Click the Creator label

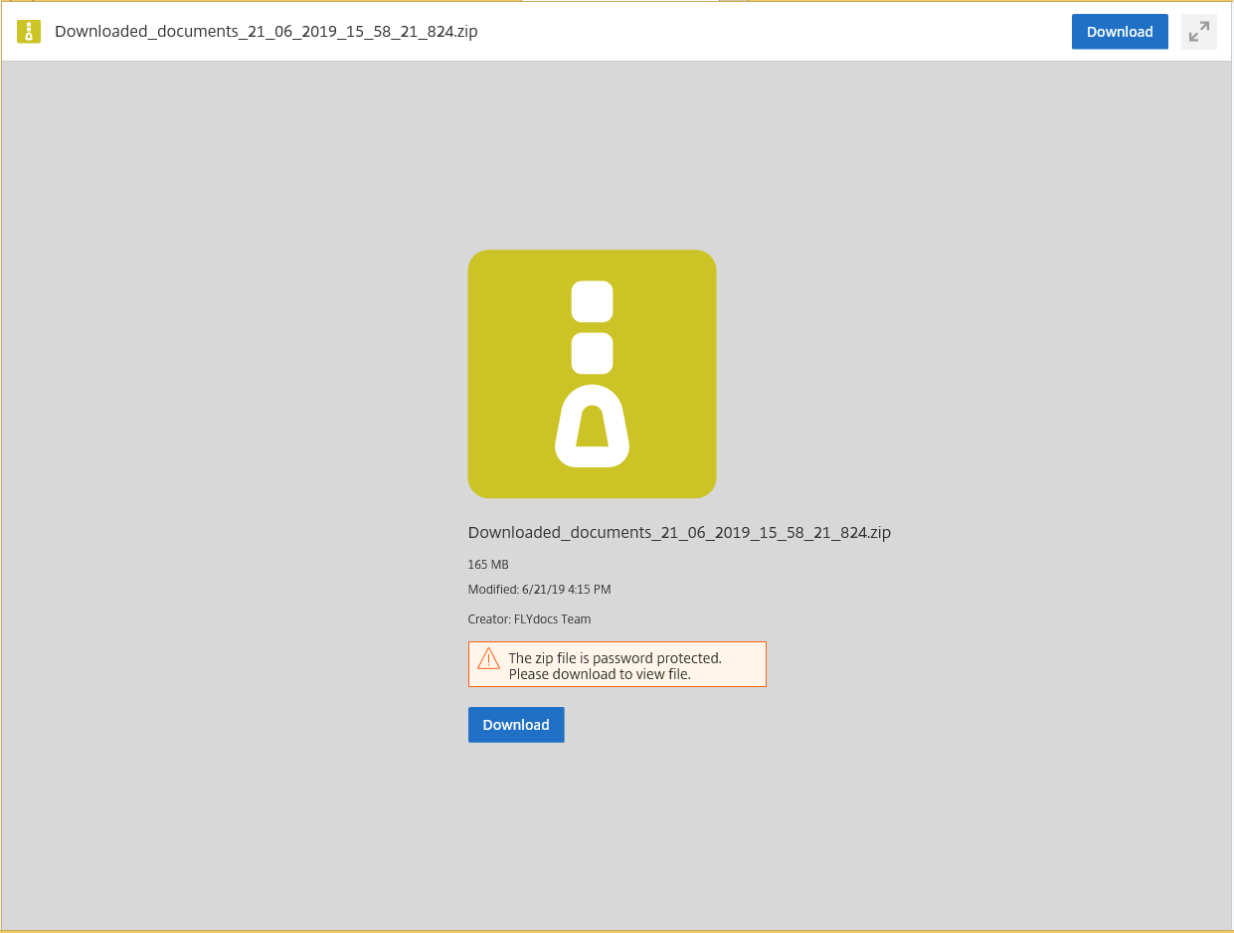click(488, 619)
